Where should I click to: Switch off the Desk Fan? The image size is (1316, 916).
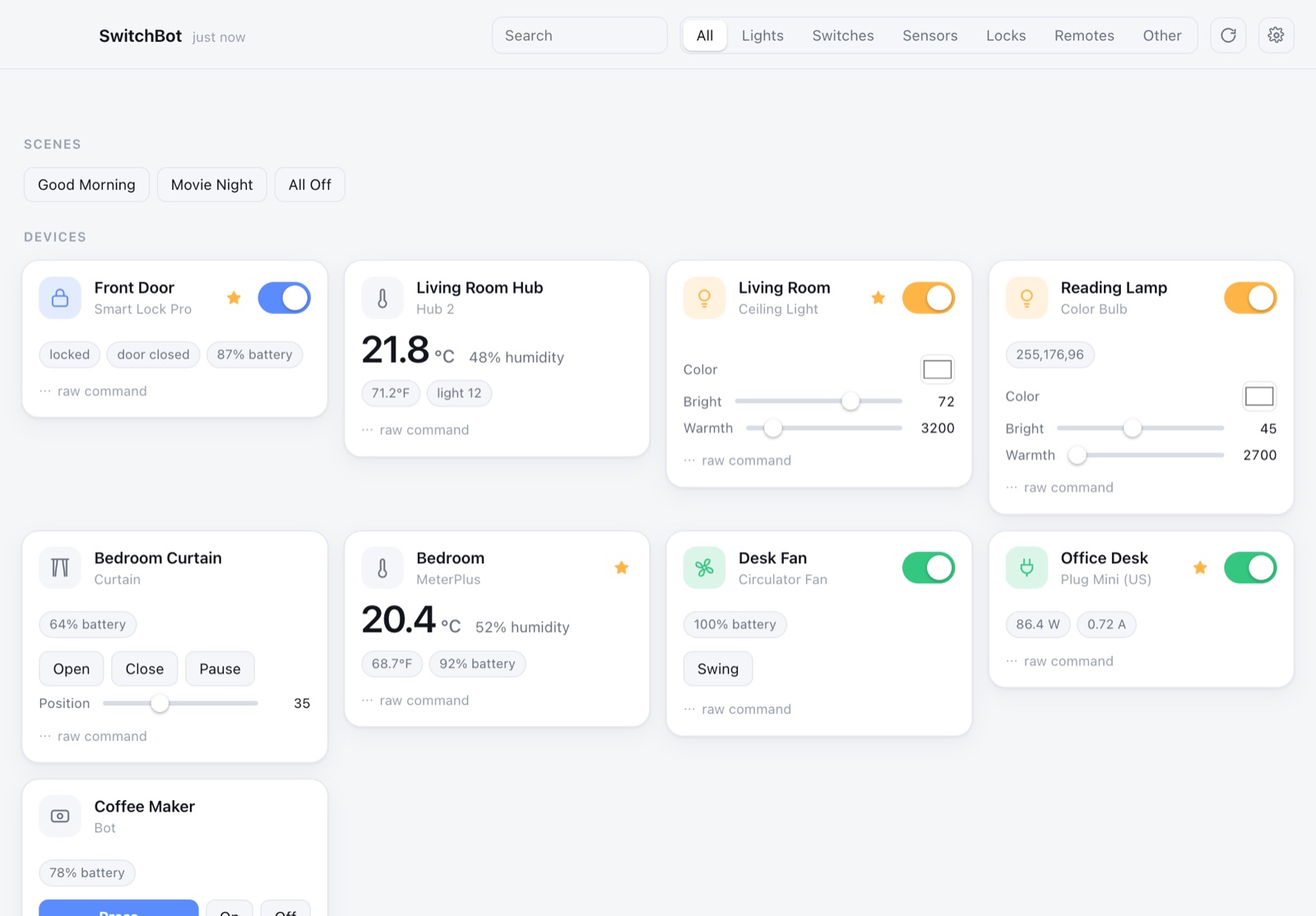(929, 567)
